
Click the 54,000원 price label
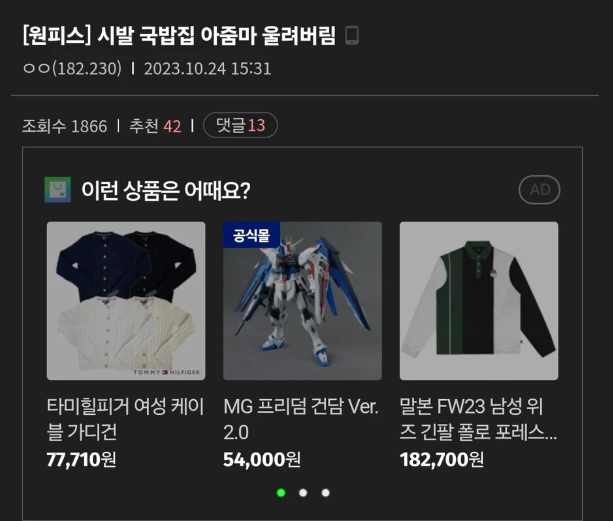[262, 460]
